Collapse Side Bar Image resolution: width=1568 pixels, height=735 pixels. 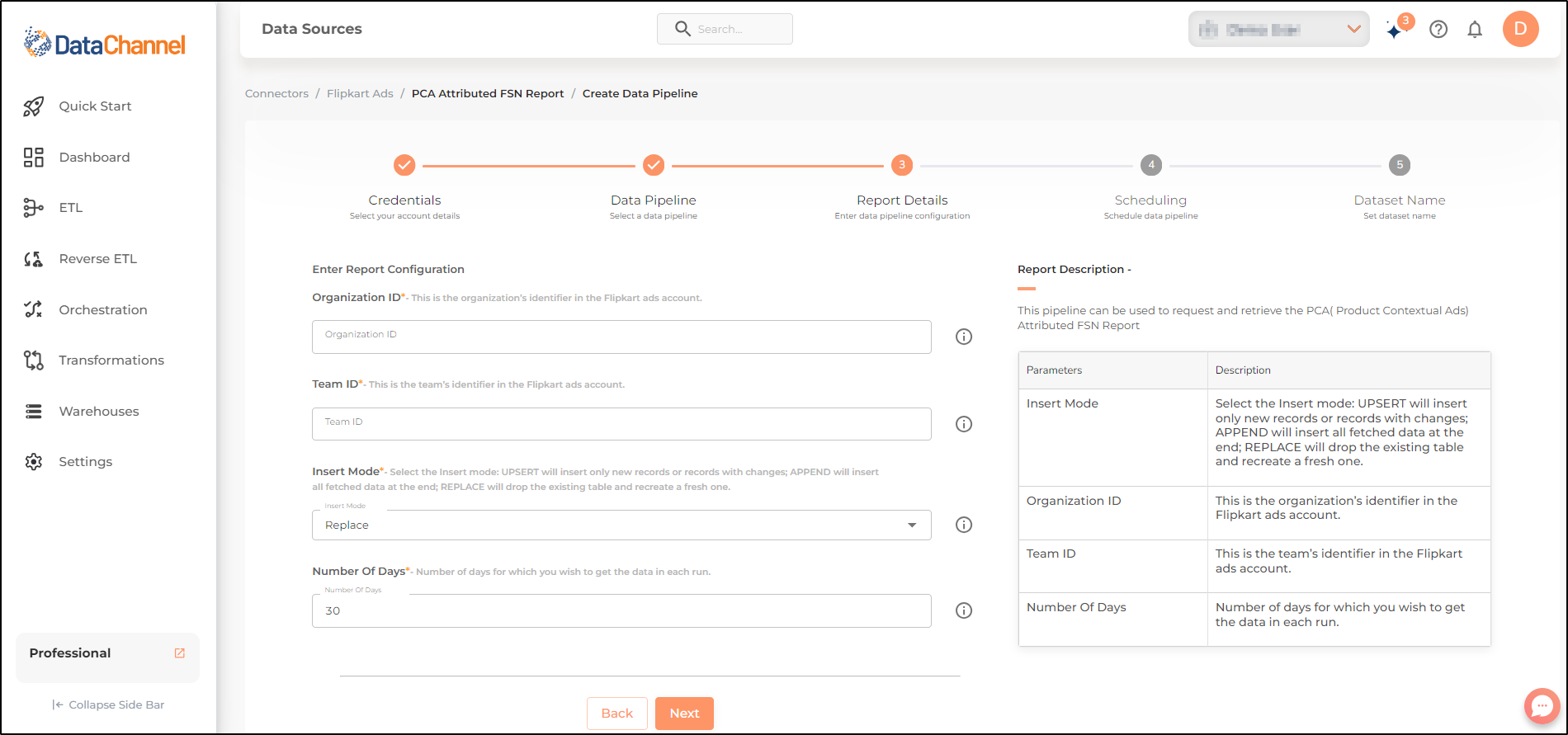108,705
